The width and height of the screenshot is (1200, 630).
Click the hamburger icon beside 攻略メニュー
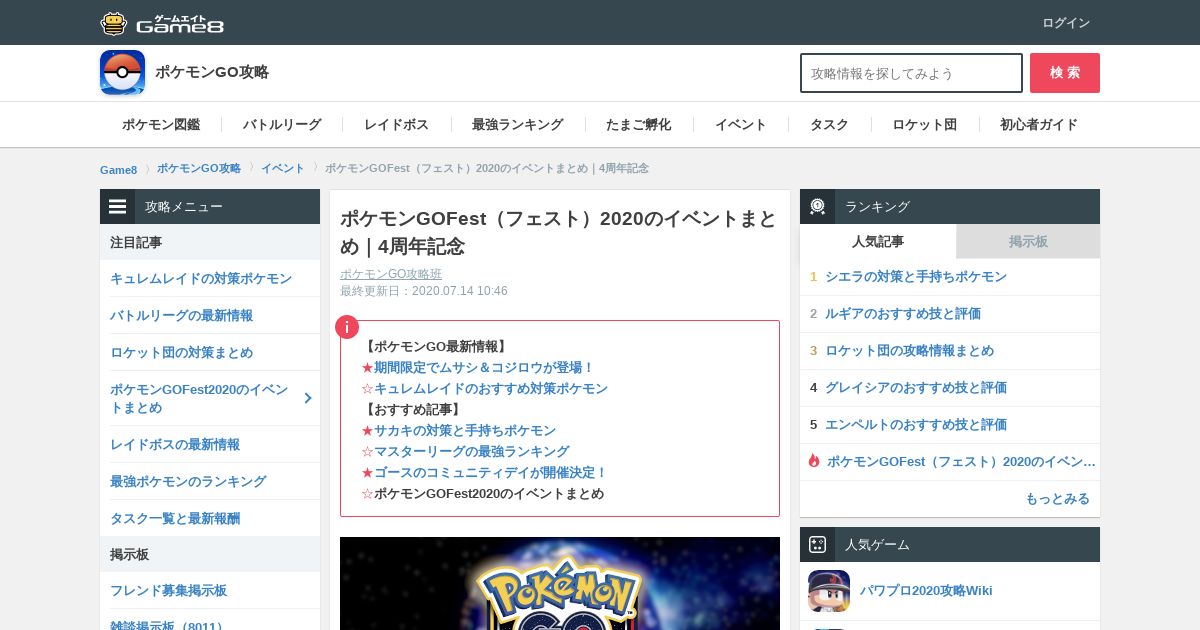[118, 207]
